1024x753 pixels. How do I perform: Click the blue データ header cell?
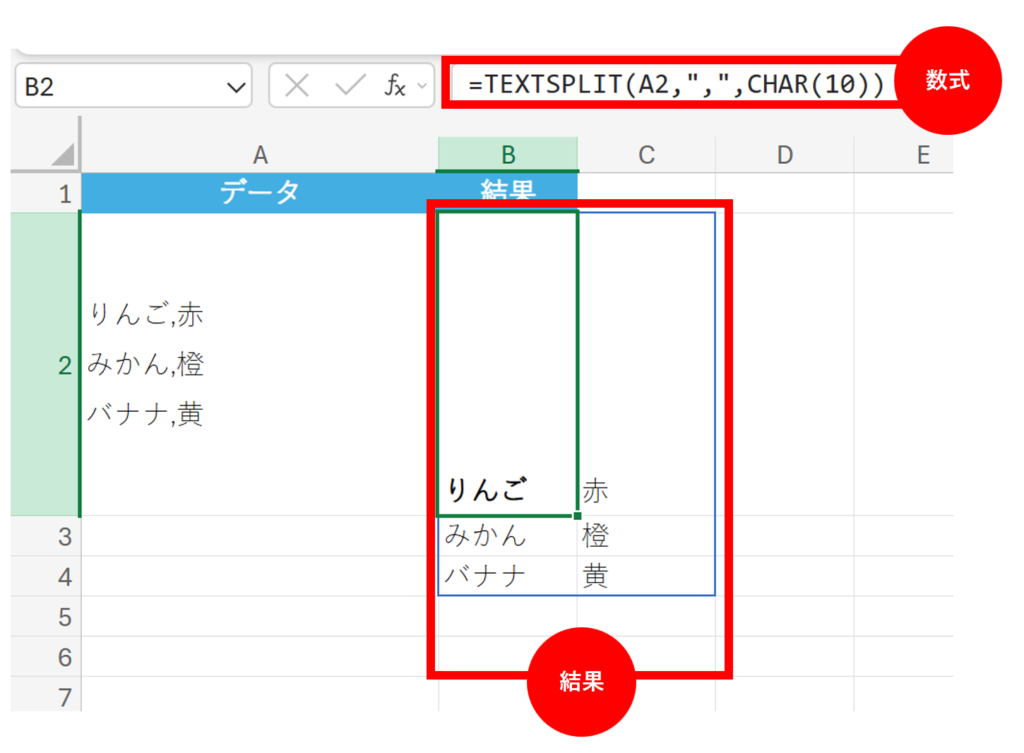[x=260, y=193]
